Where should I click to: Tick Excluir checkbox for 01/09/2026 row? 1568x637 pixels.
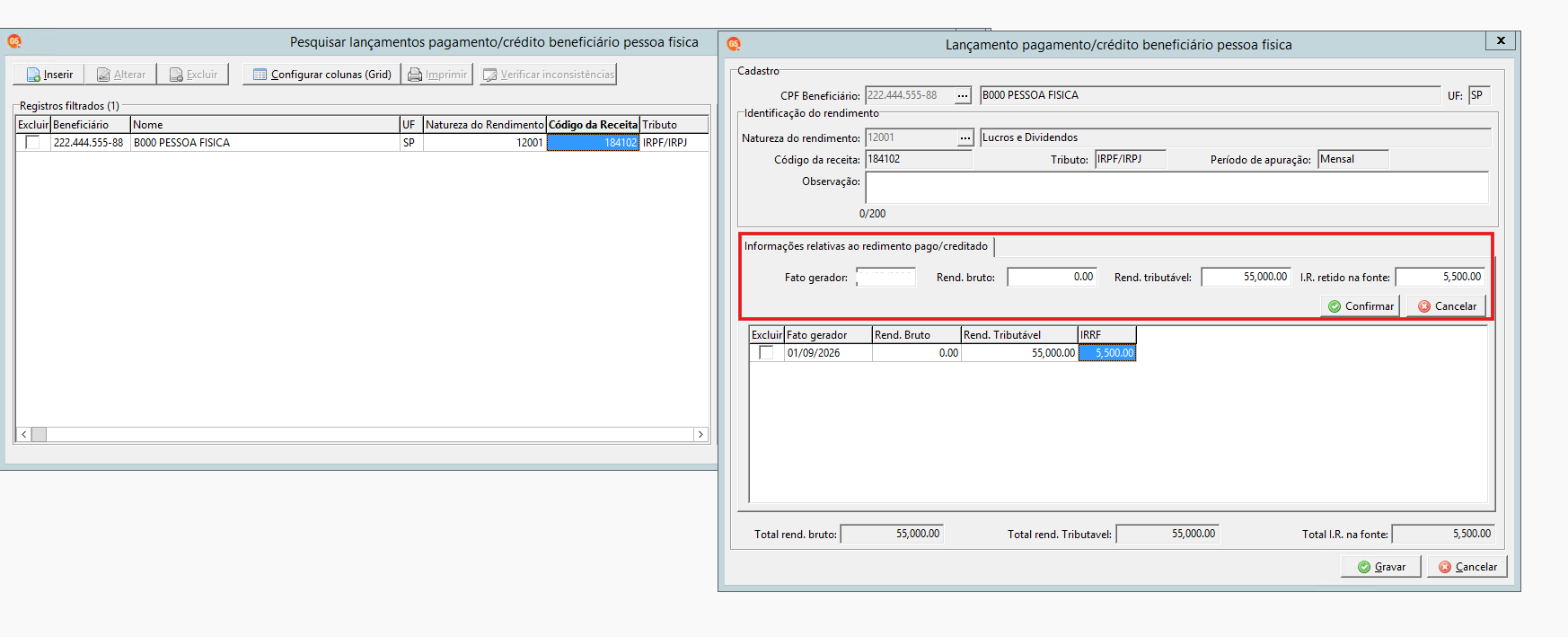[x=766, y=353]
